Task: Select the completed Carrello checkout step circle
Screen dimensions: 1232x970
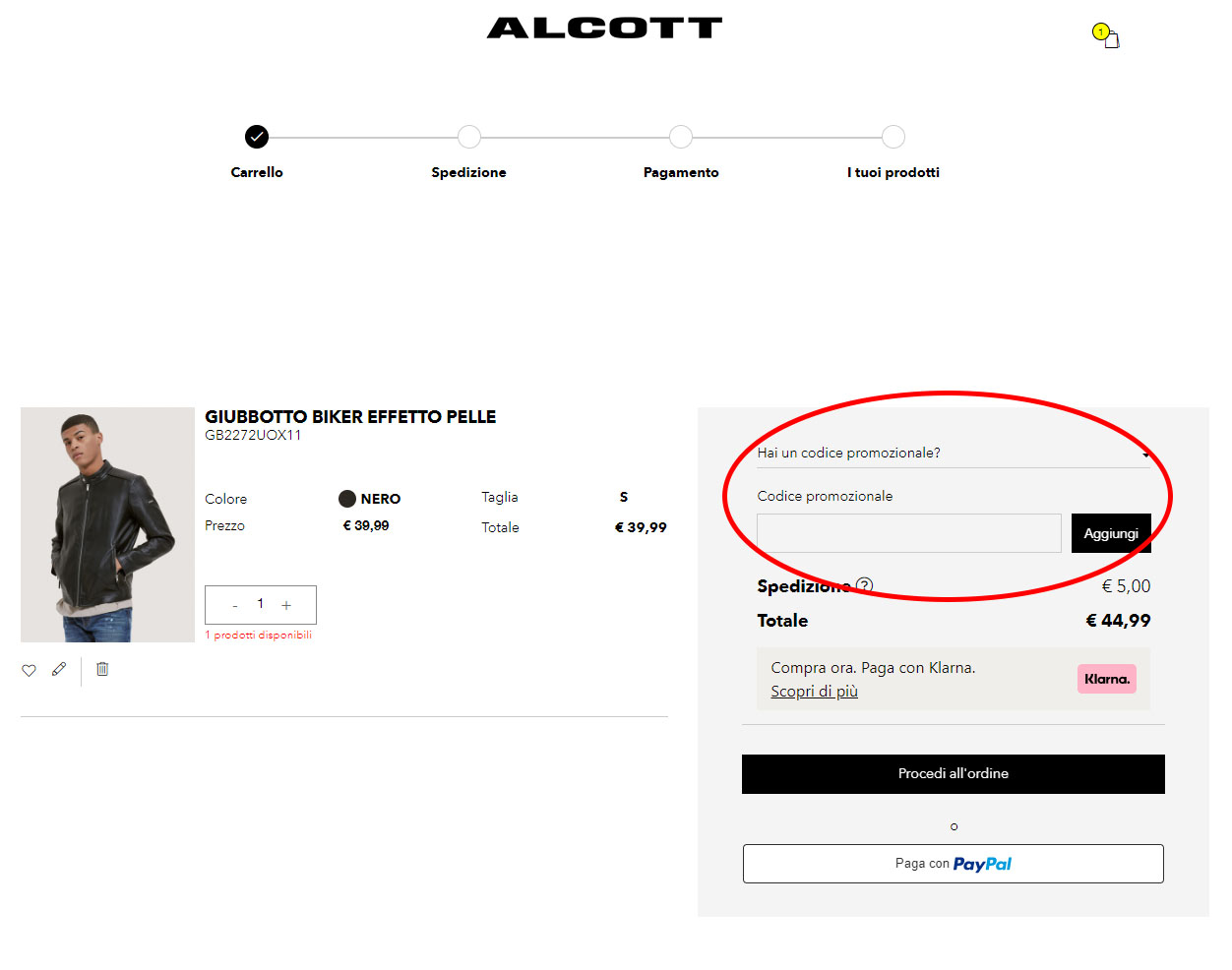Action: coord(256,137)
